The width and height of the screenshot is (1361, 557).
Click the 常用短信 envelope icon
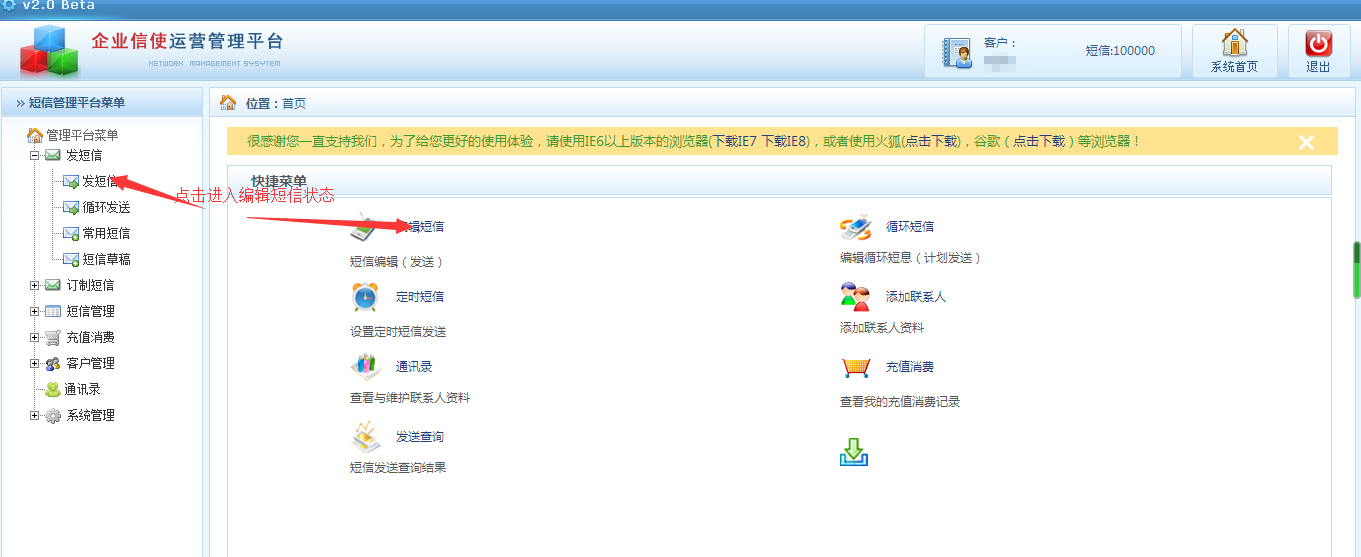click(71, 233)
